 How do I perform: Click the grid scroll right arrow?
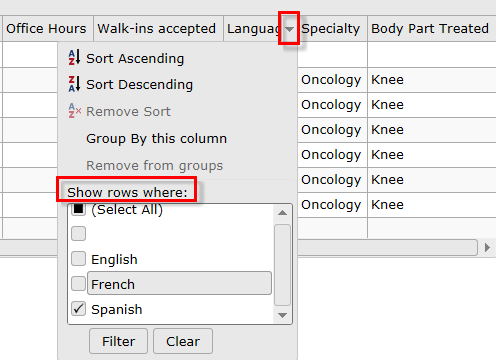487,247
